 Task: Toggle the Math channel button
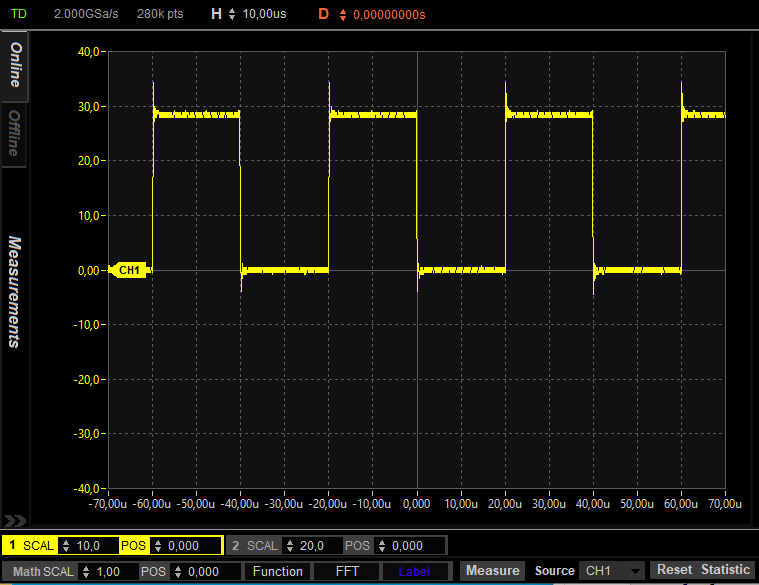pos(26,571)
